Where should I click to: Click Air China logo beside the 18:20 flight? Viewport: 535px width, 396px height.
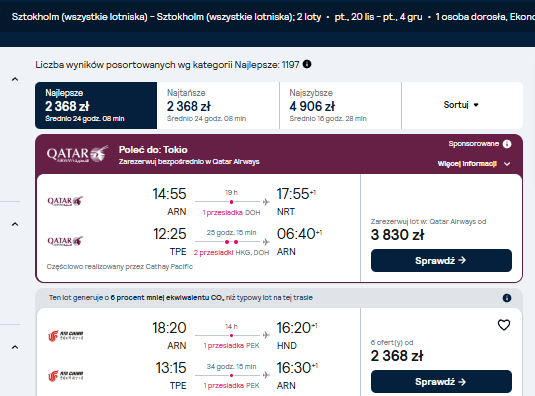(66, 336)
